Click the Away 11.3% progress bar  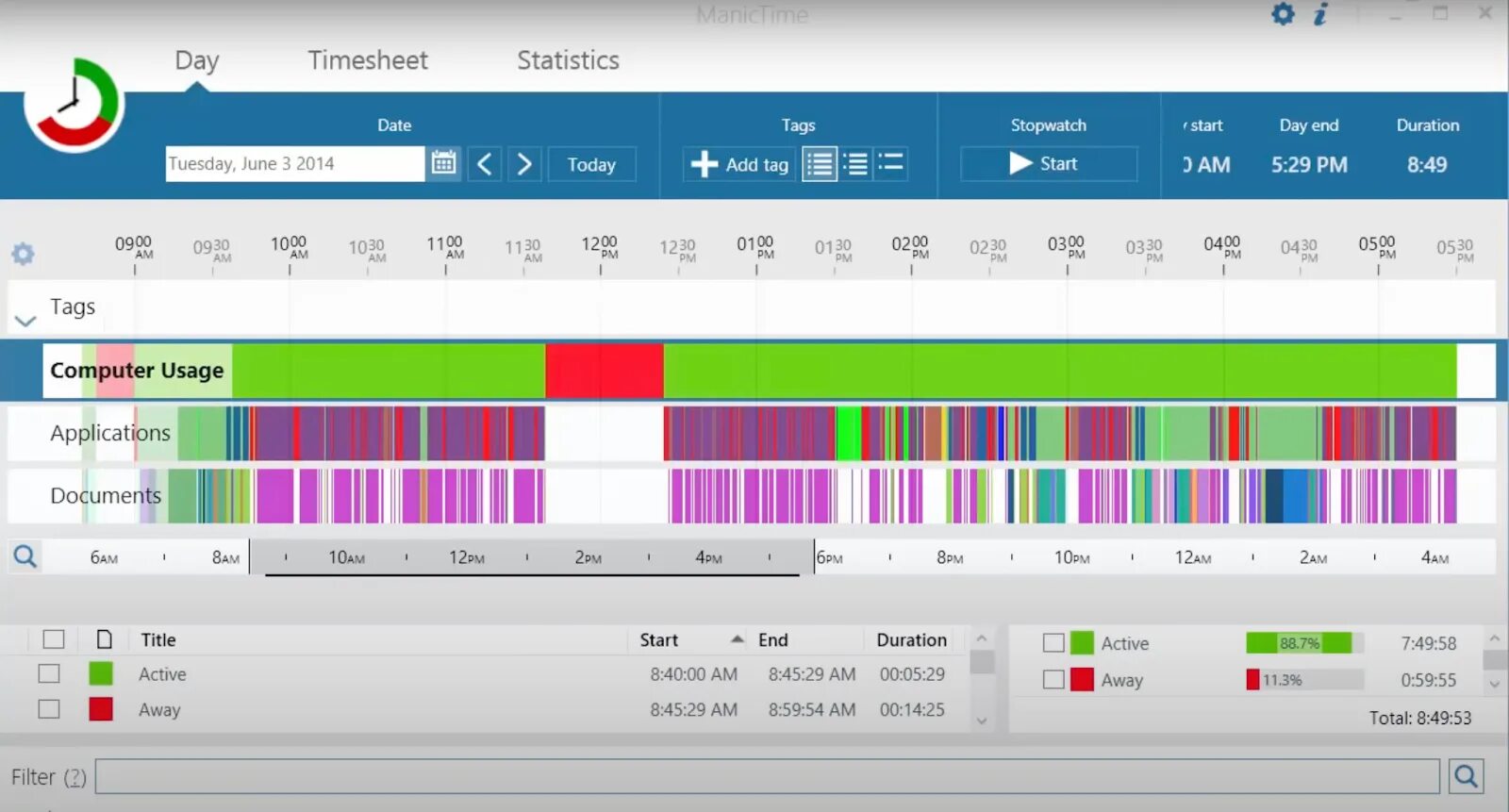(1305, 679)
